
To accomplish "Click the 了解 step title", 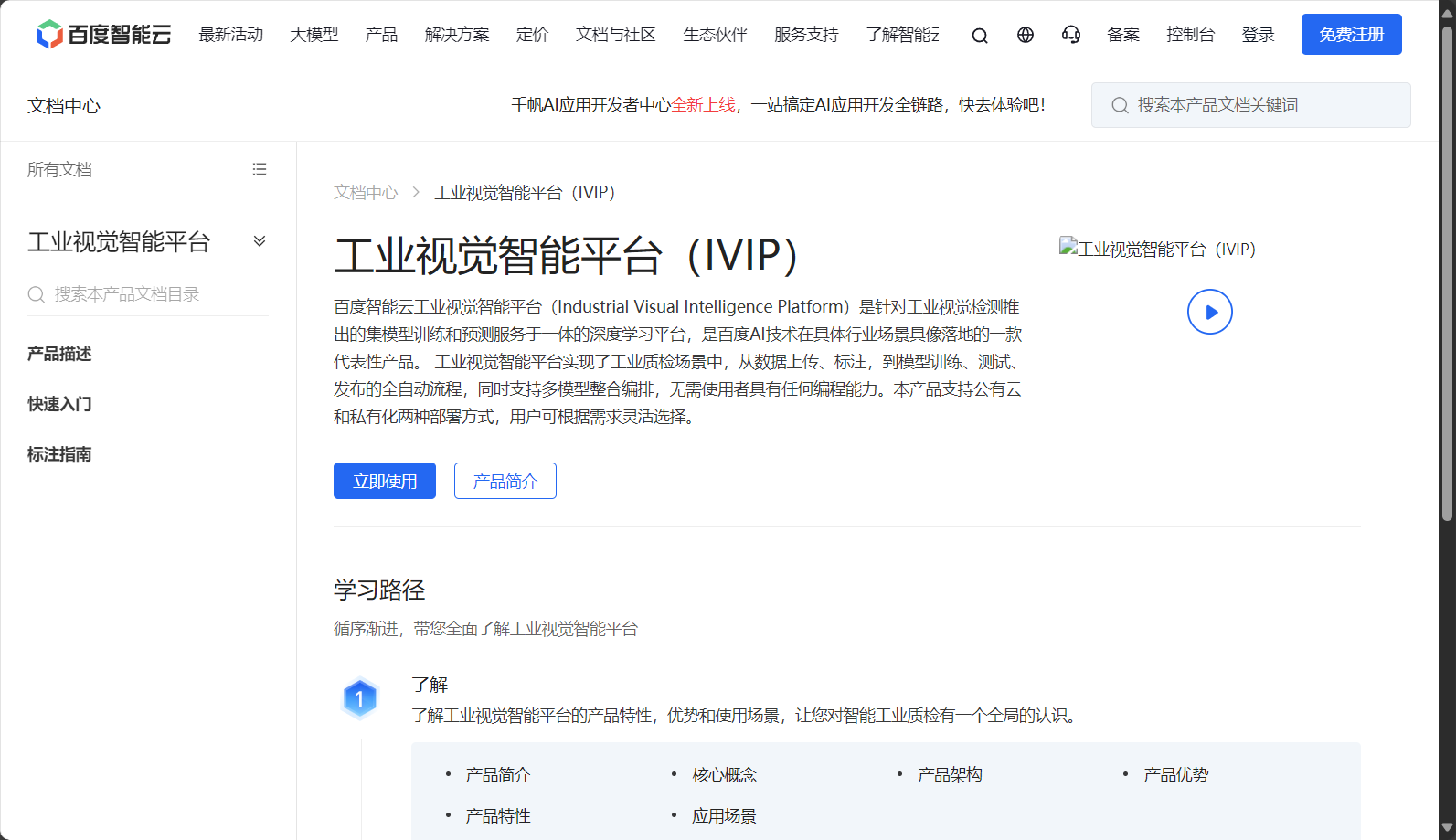I will 430,685.
